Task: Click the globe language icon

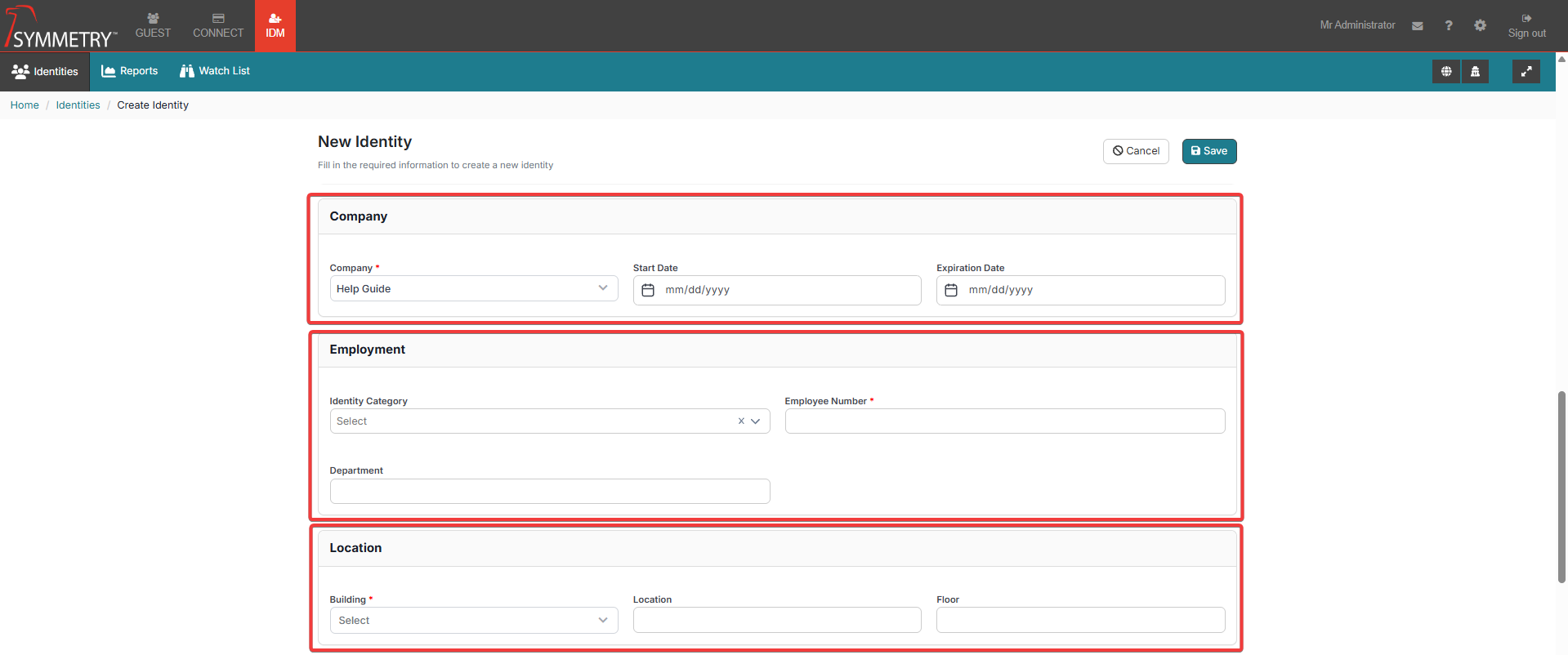Action: click(x=1446, y=72)
